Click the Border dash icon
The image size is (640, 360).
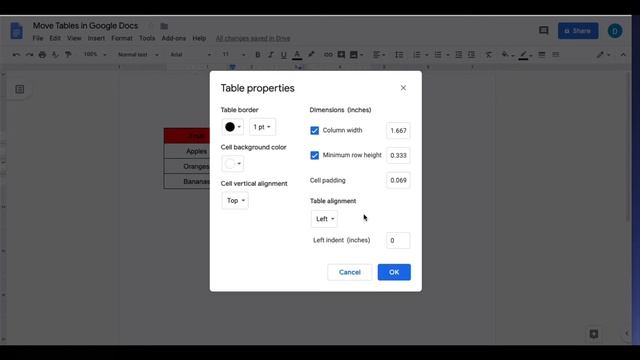click(x=556, y=54)
